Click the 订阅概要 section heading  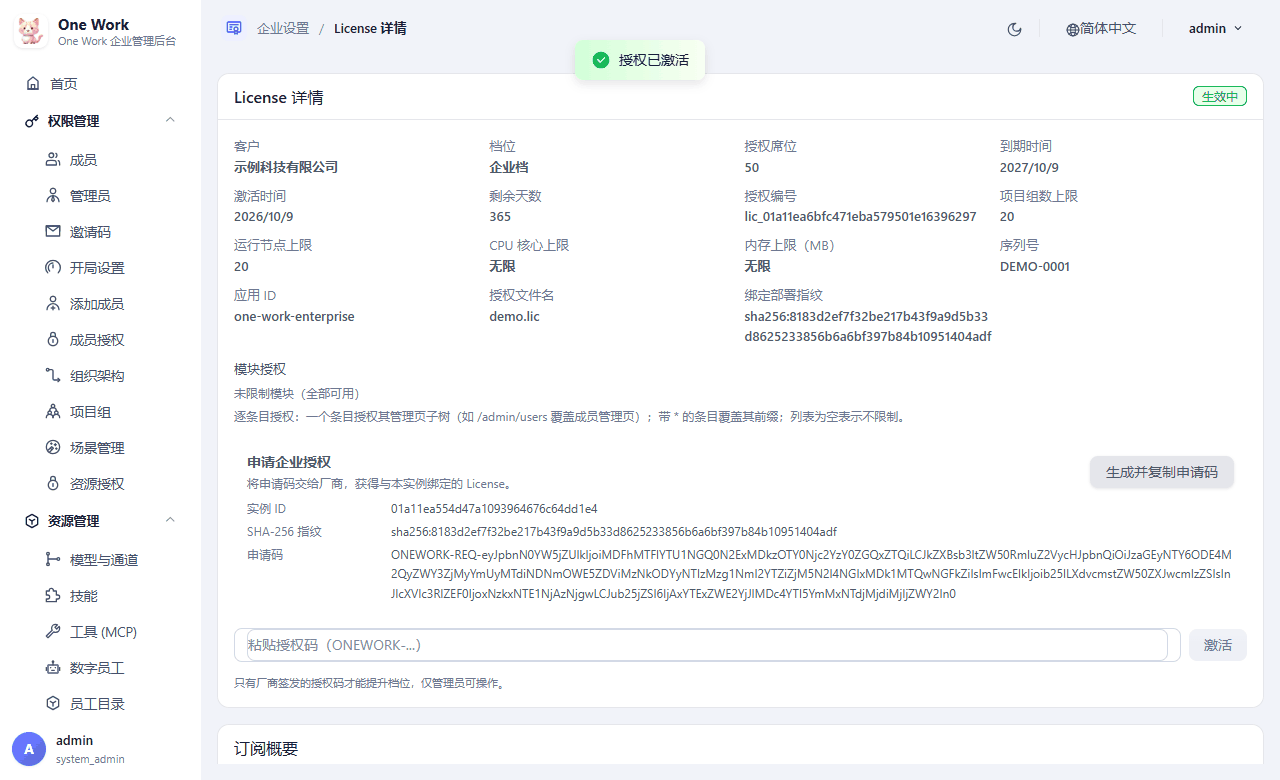point(266,749)
